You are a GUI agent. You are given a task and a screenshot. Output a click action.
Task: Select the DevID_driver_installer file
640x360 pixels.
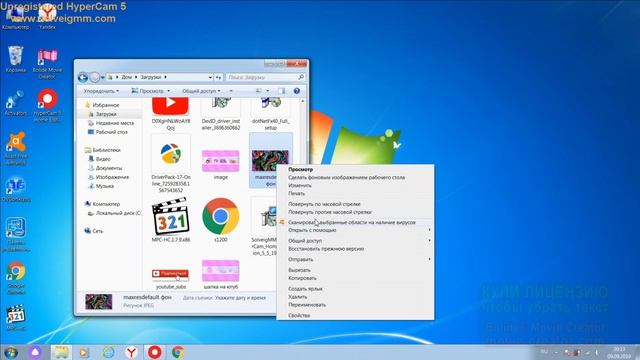[221, 114]
